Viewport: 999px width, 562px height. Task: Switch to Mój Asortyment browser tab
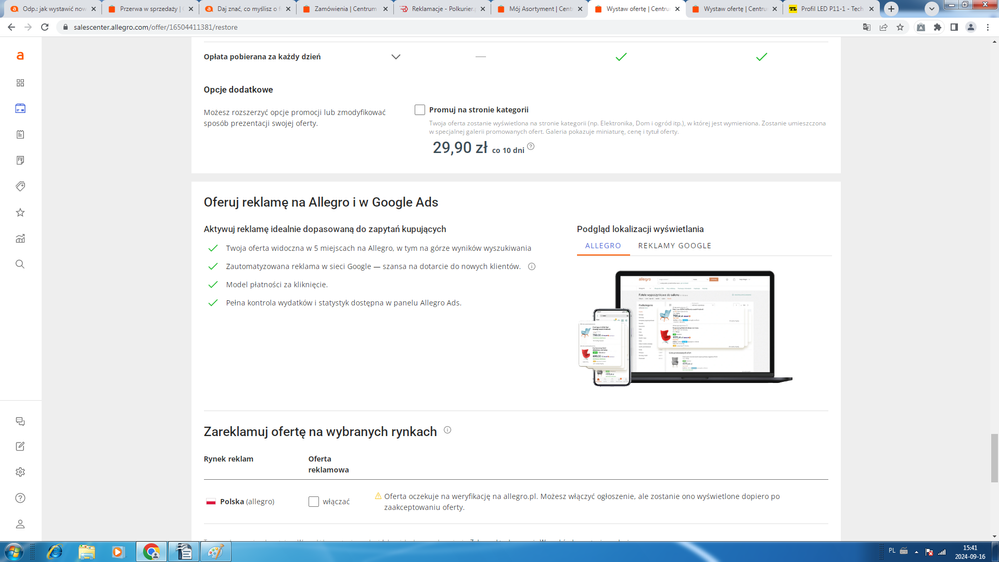(539, 9)
